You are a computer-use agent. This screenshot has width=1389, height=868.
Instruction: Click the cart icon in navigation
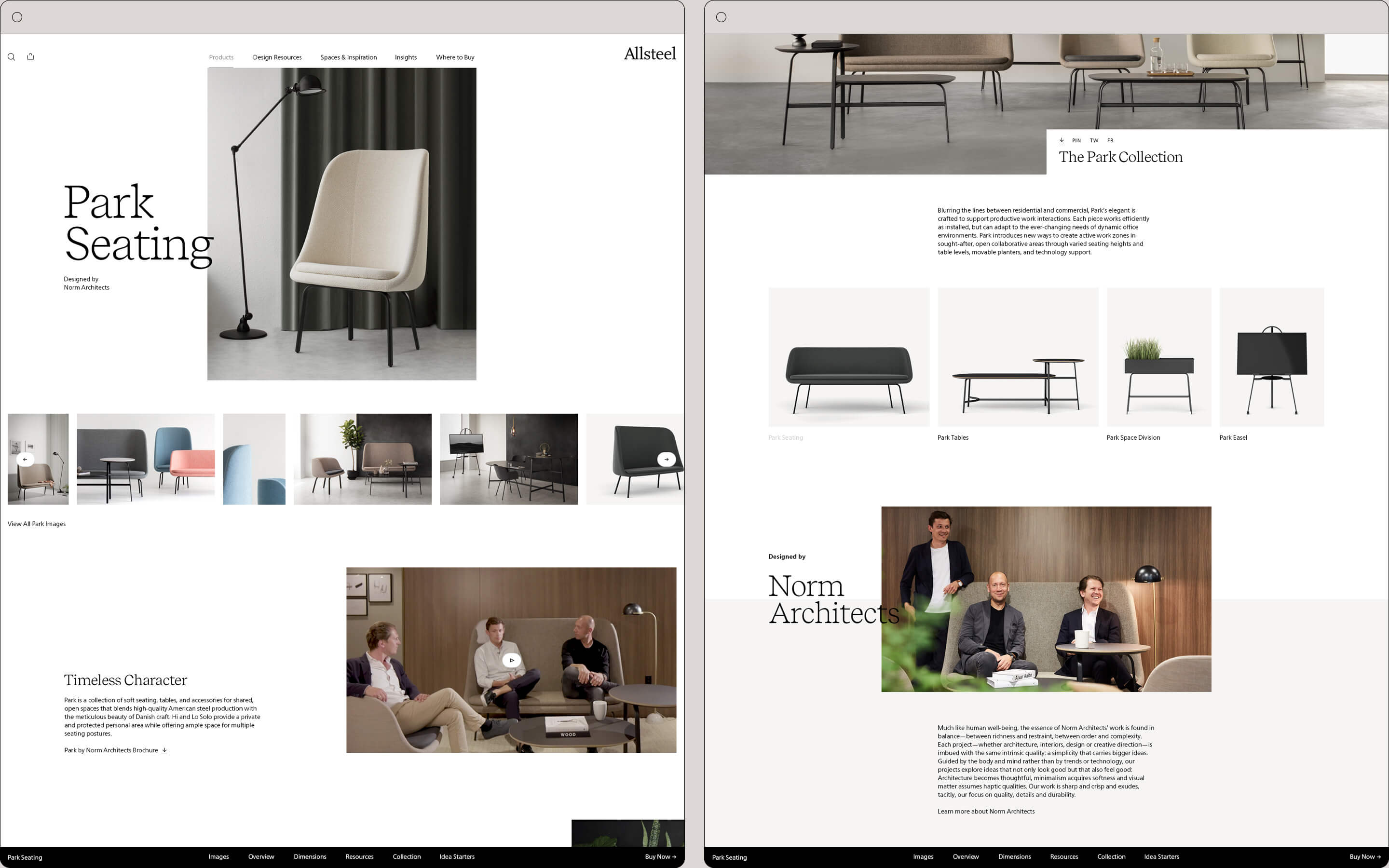pyautogui.click(x=29, y=57)
